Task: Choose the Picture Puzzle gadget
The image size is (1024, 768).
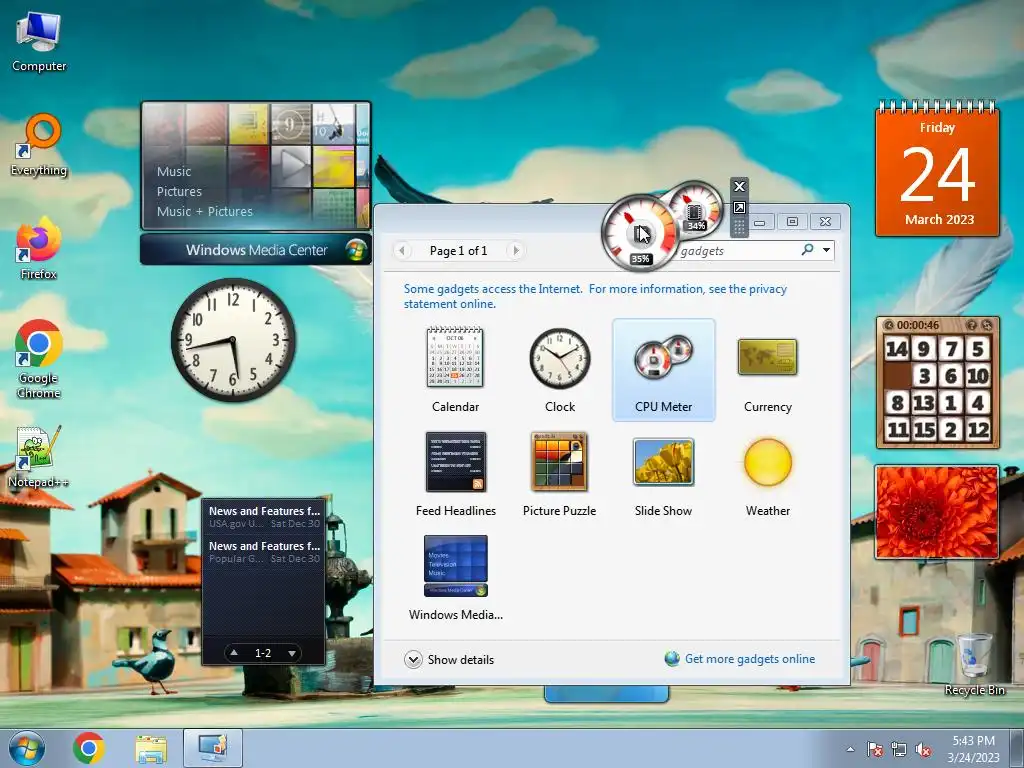Action: point(560,474)
